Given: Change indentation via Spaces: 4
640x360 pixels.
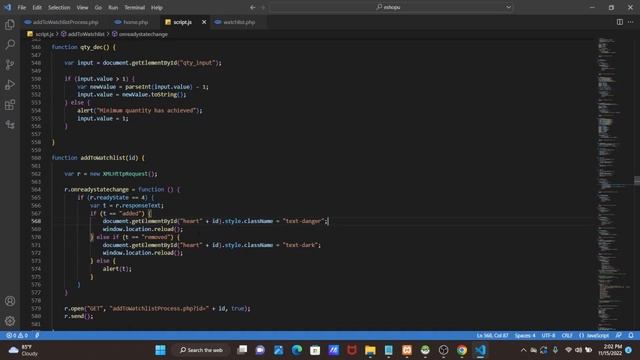Looking at the screenshot, I should tap(524, 335).
